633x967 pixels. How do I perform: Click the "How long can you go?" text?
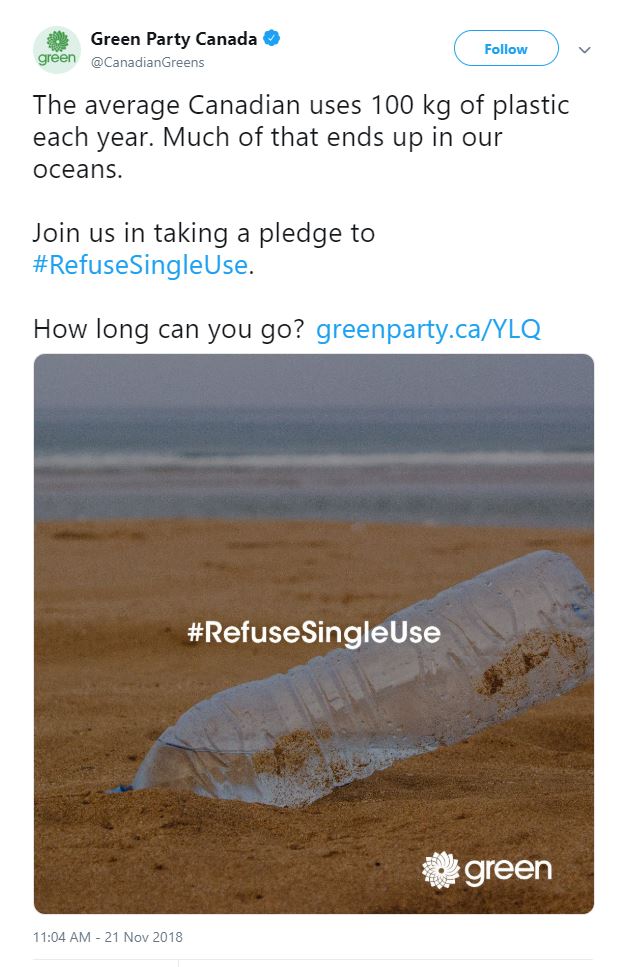pyautogui.click(x=168, y=329)
